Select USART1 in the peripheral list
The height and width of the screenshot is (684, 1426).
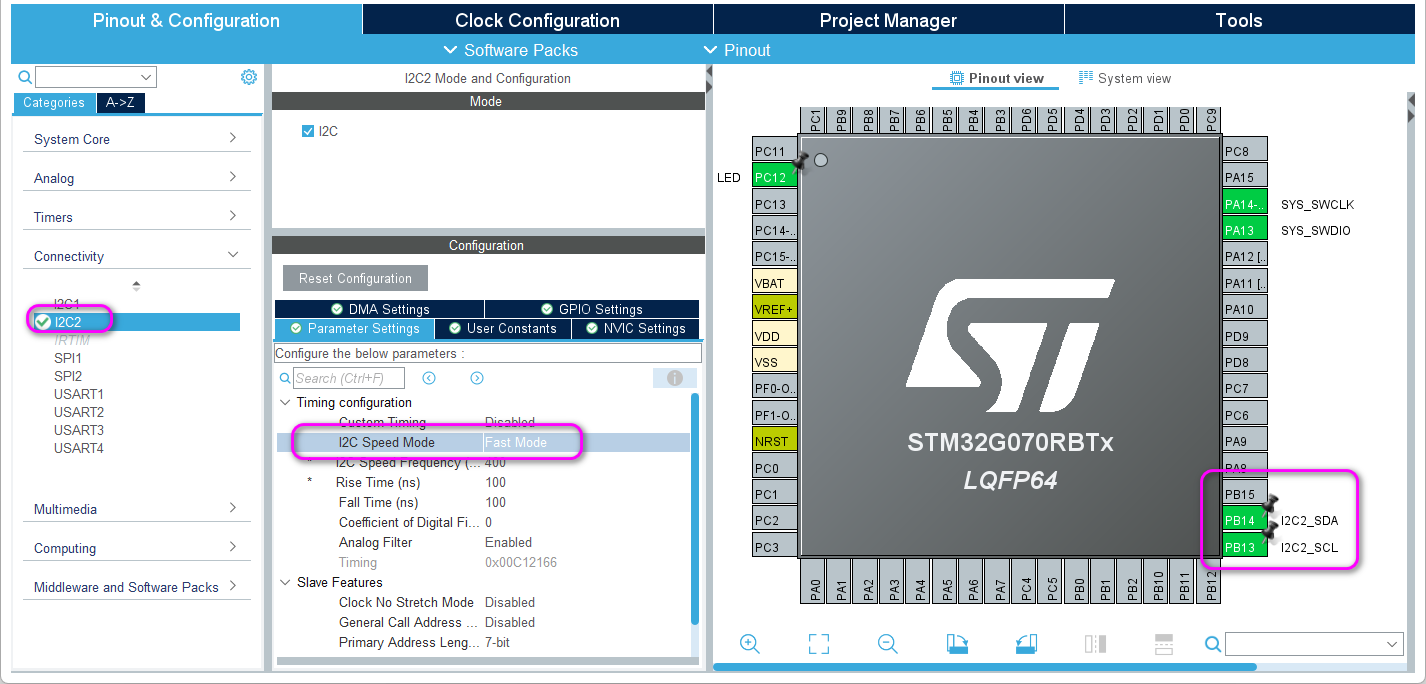pyautogui.click(x=79, y=394)
